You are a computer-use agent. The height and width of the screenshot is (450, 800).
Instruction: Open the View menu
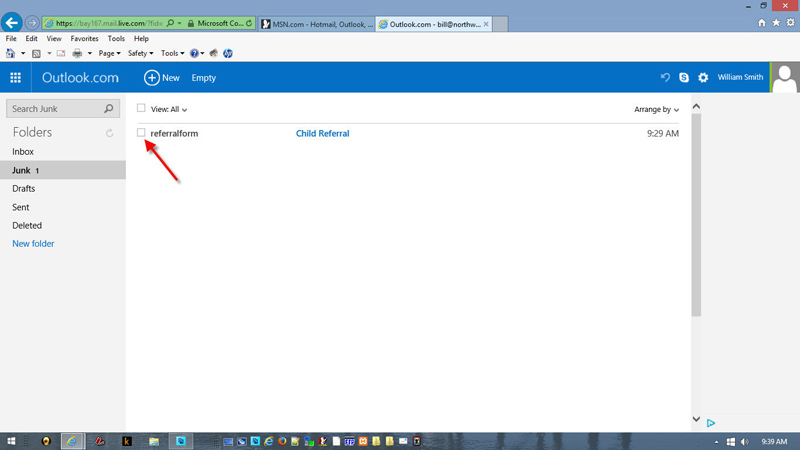(54, 38)
